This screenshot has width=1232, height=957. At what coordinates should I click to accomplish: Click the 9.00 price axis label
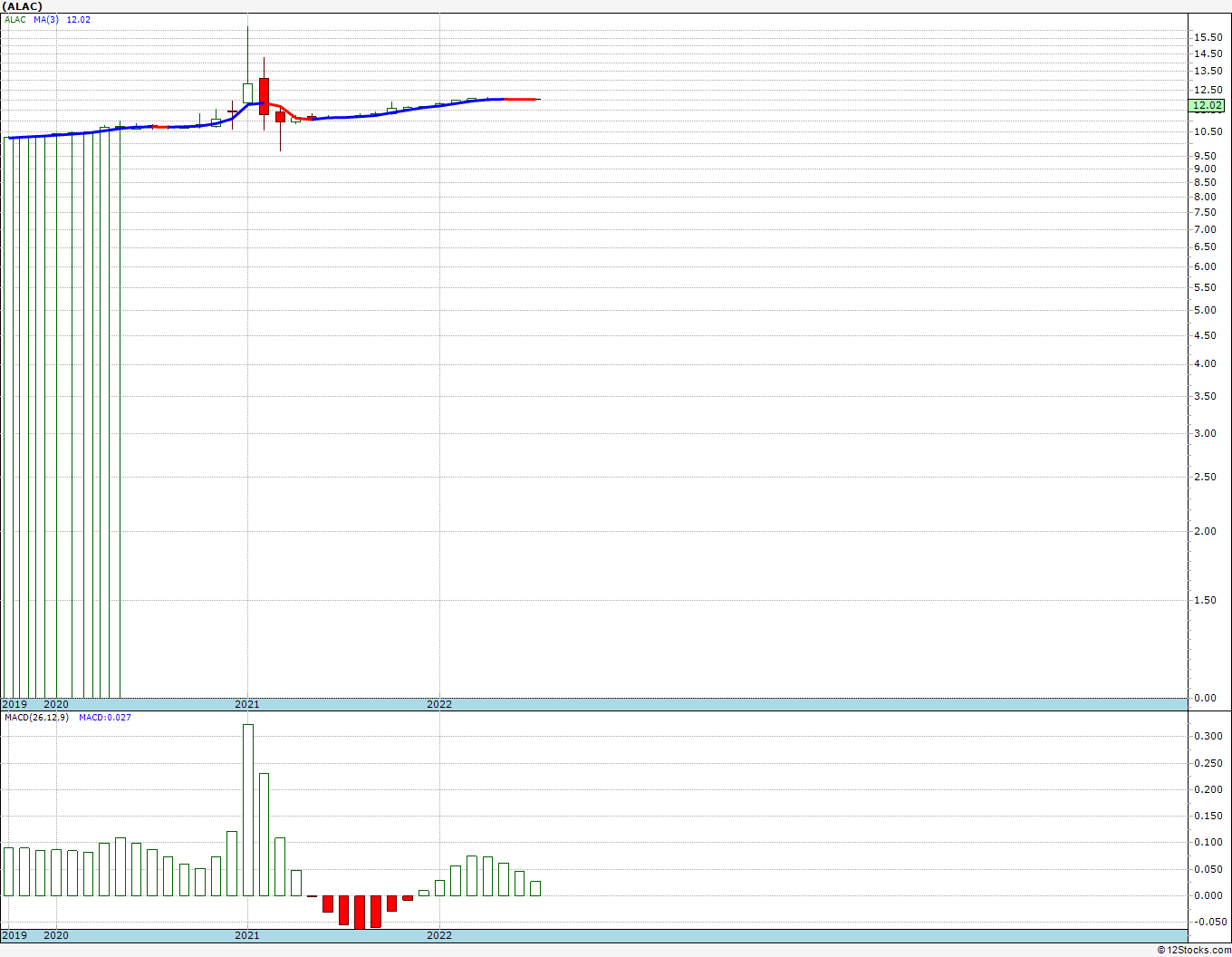(1205, 169)
